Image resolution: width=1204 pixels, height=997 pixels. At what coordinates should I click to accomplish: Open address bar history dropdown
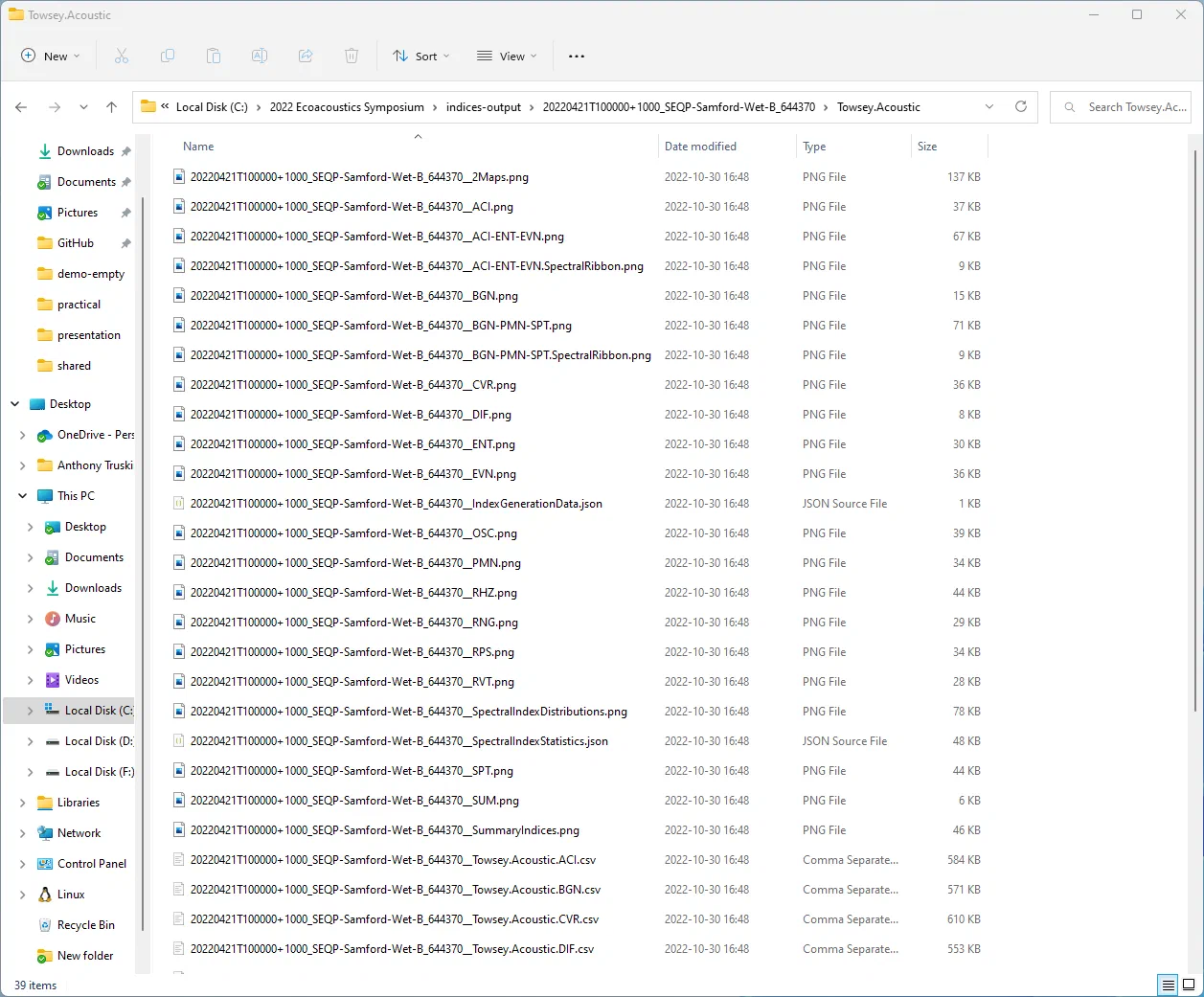(989, 106)
